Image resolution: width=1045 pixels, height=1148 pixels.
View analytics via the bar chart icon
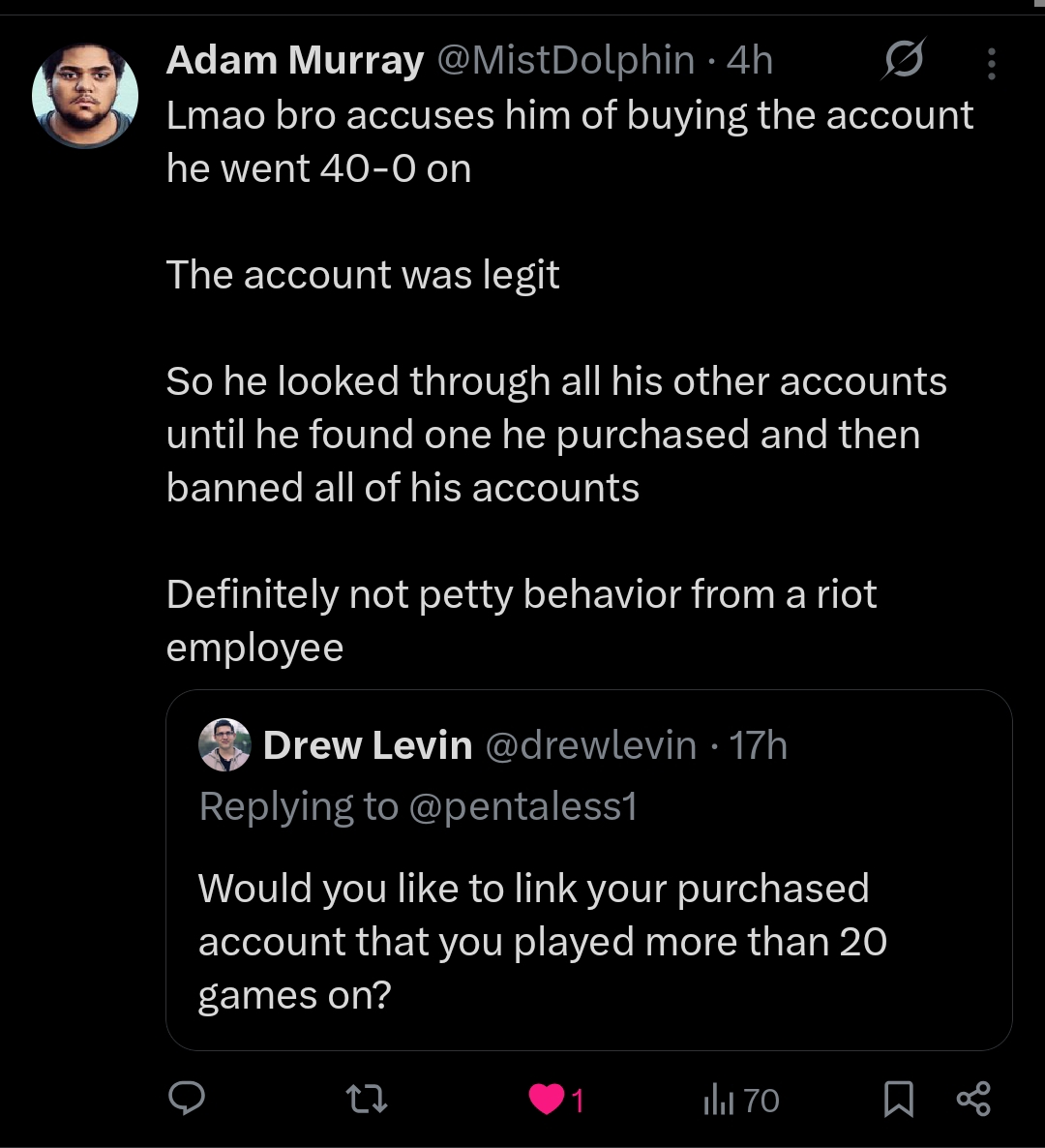[718, 1100]
